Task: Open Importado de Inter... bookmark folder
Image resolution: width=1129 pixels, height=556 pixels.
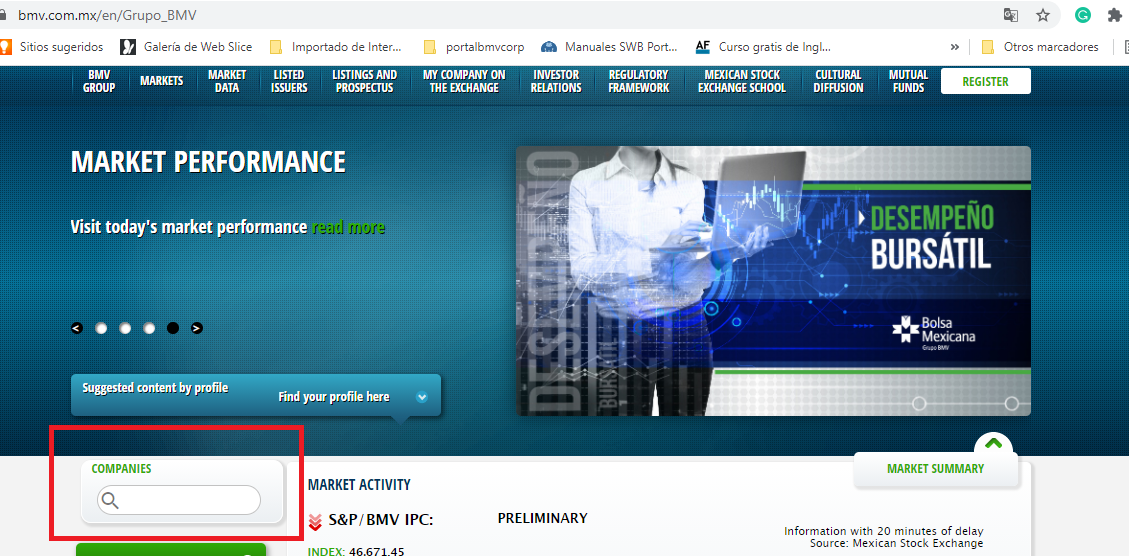Action: click(x=336, y=47)
